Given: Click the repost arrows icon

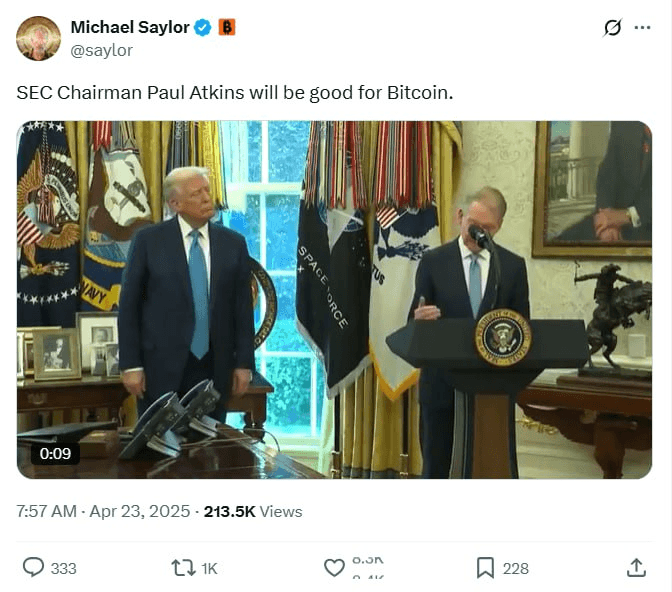Looking at the screenshot, I should point(183,568).
